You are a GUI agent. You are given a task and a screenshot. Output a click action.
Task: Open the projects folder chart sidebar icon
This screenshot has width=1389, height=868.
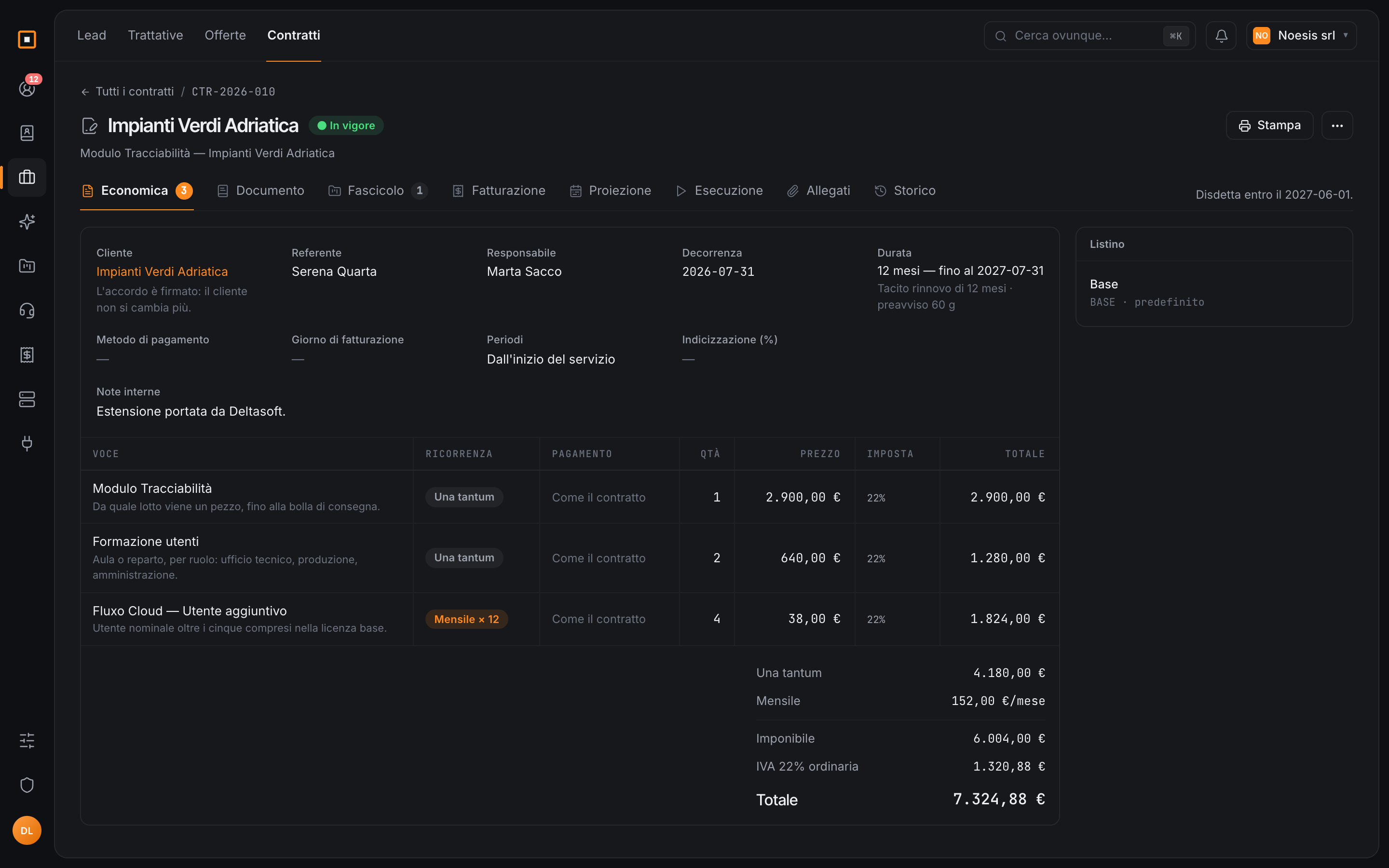tap(27, 266)
